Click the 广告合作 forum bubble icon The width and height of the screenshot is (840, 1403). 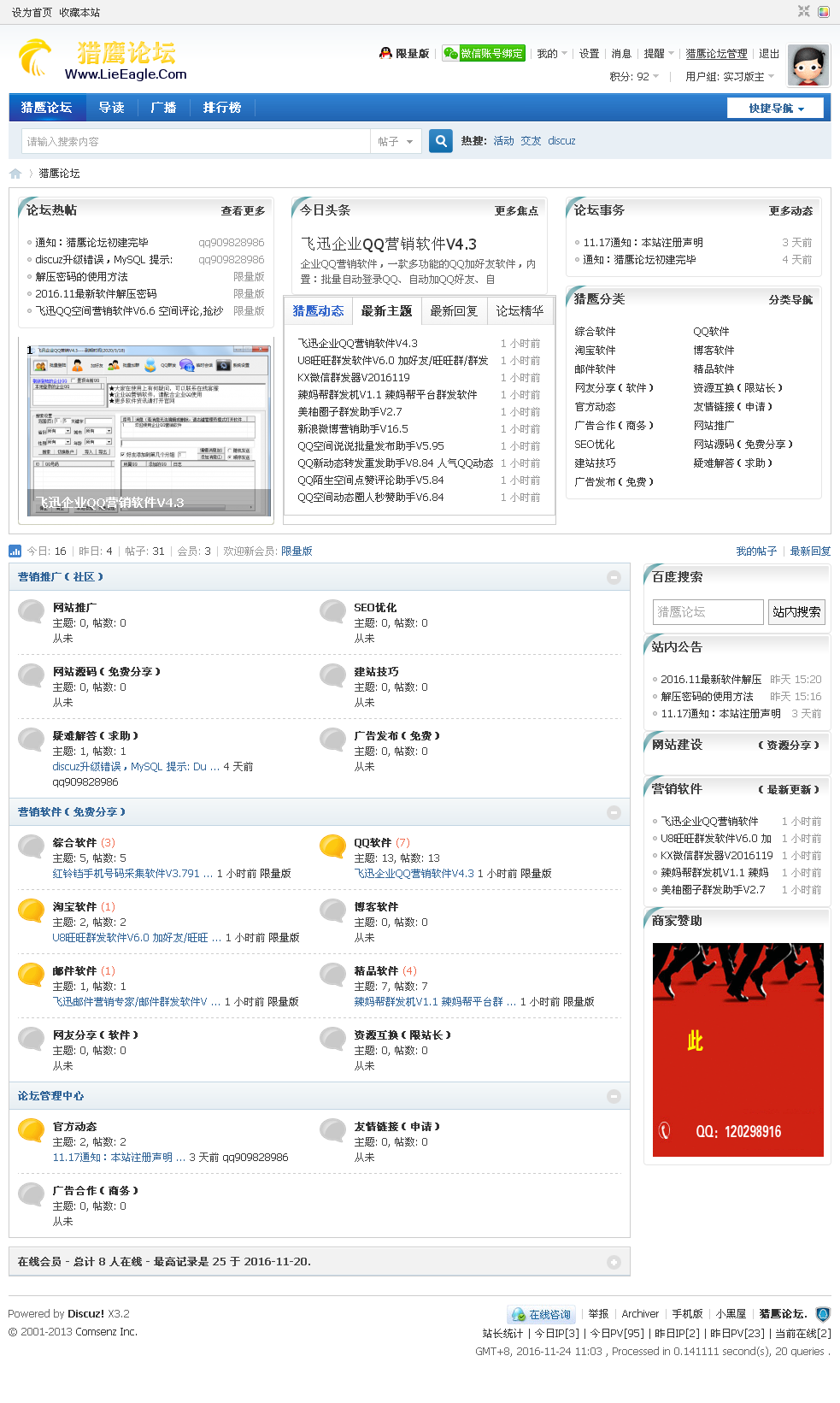[x=32, y=1194]
